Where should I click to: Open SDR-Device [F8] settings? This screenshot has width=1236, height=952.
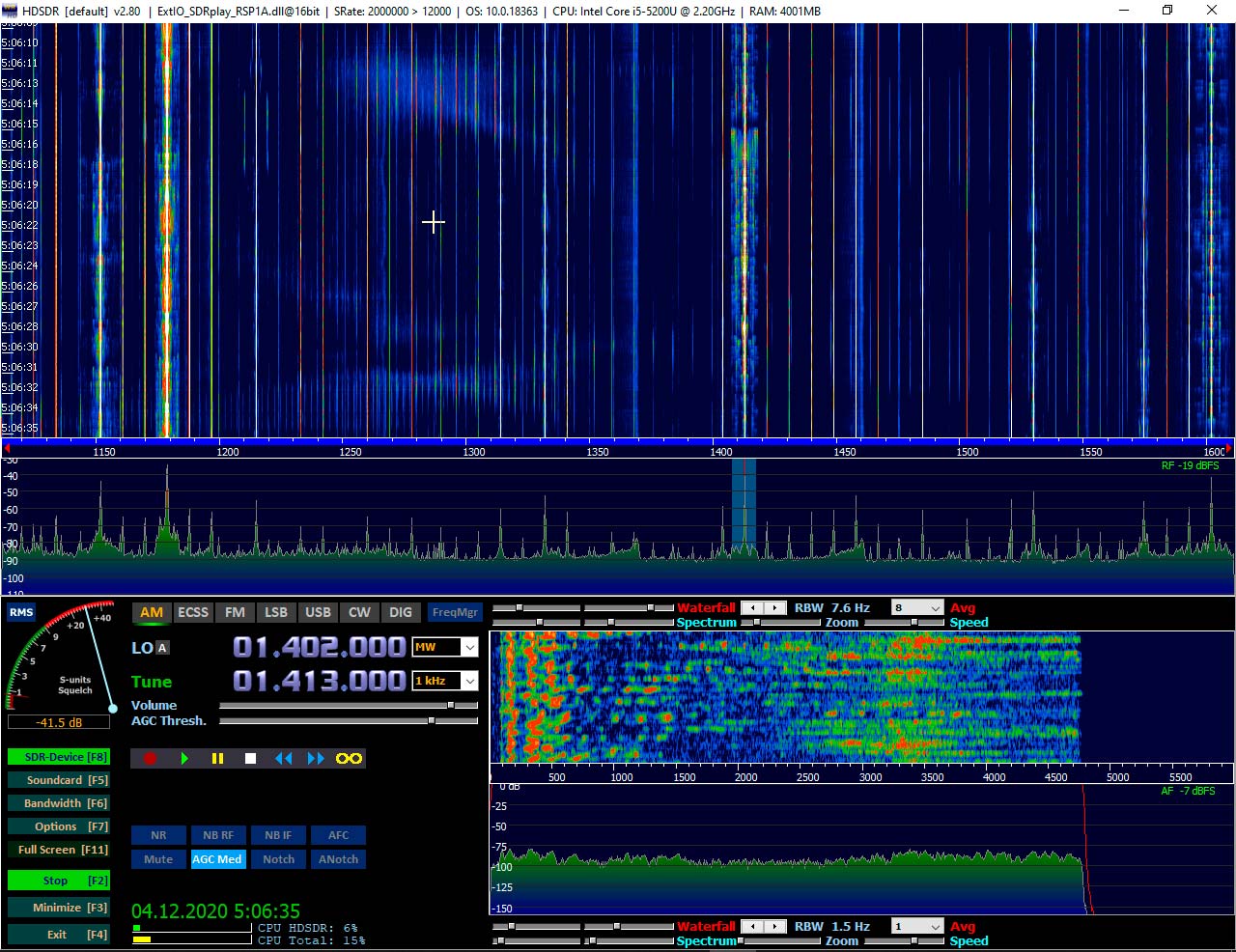coord(59,757)
